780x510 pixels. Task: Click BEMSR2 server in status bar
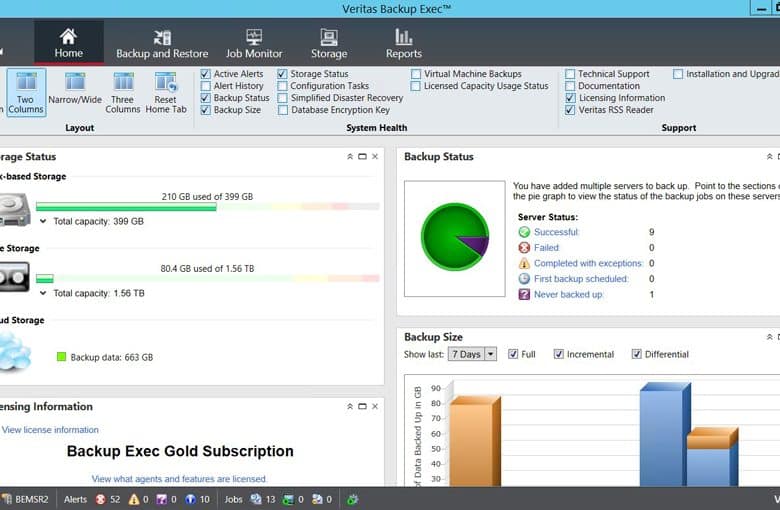(x=26, y=499)
